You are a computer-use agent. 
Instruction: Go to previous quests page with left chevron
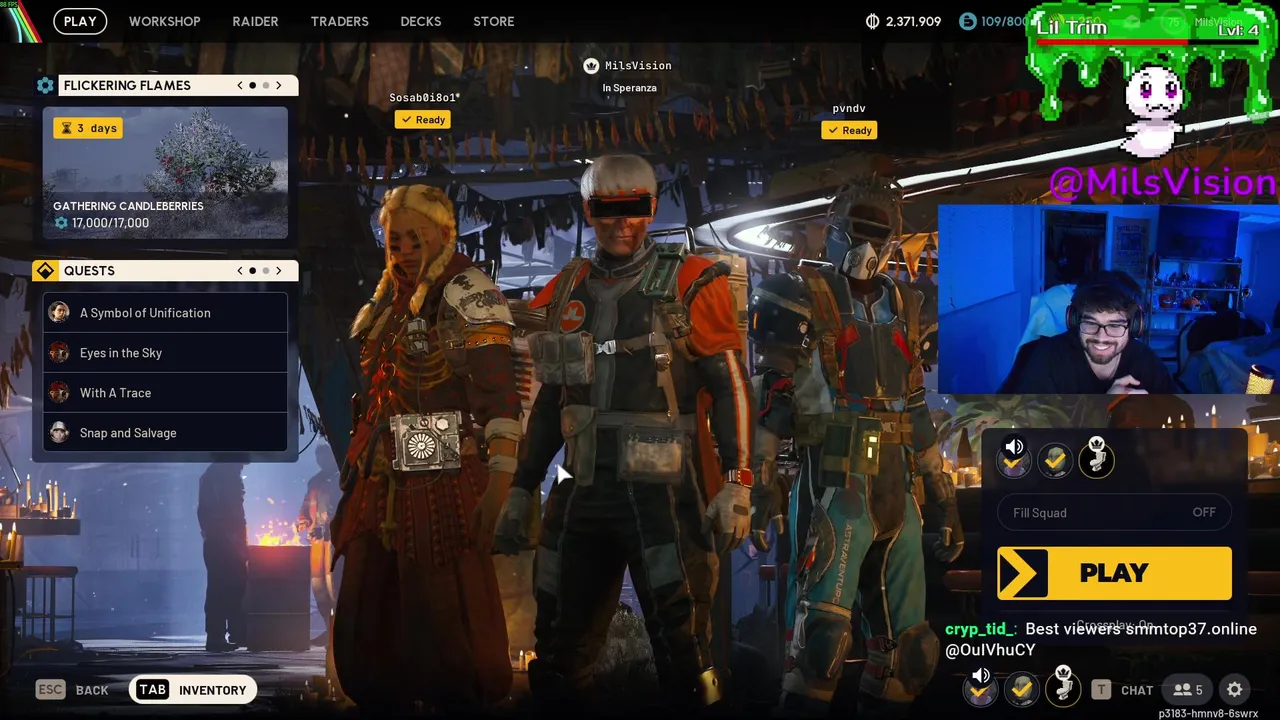point(240,271)
